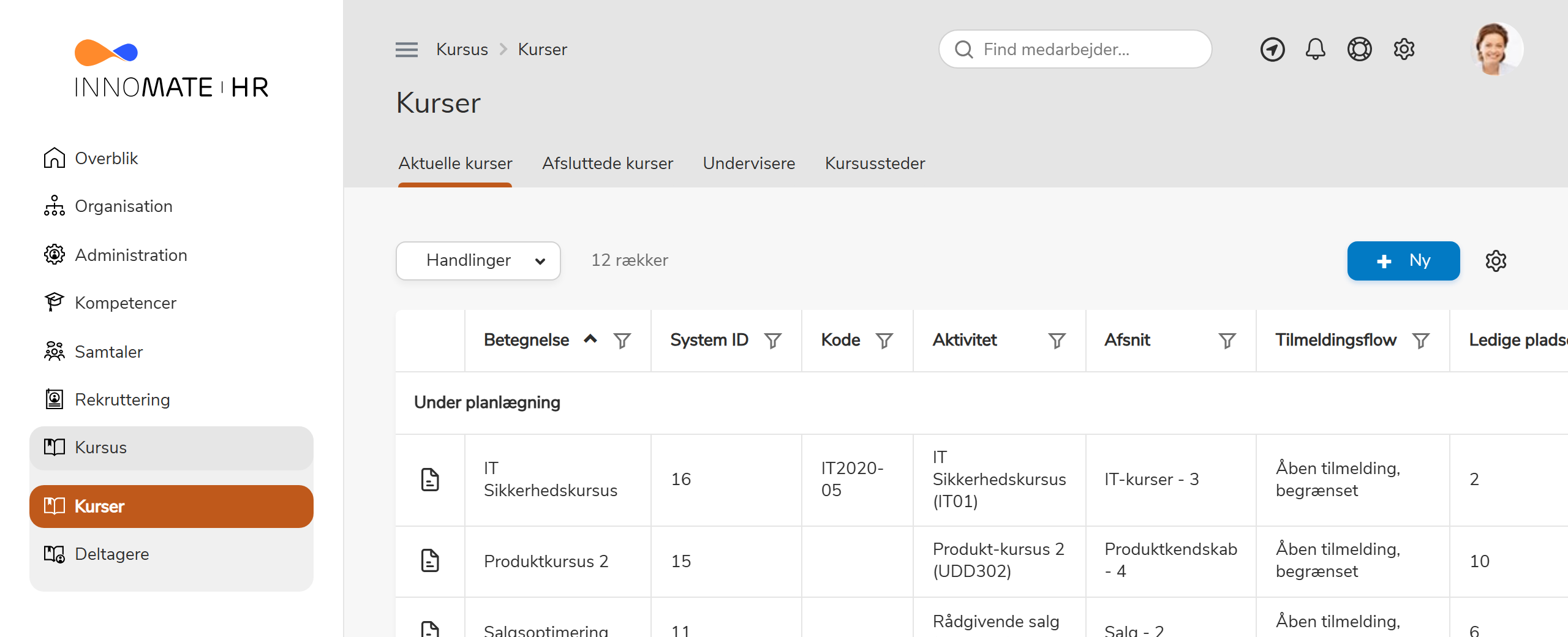Open document icon for Salgsoptimering row
The image size is (1568, 637).
430,628
